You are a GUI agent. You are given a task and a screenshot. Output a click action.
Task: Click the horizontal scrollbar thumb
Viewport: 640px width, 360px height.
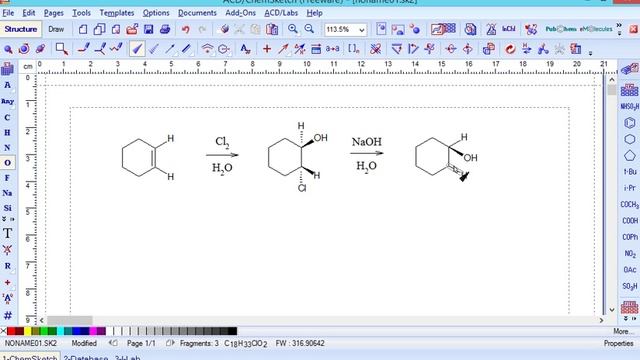(70, 320)
